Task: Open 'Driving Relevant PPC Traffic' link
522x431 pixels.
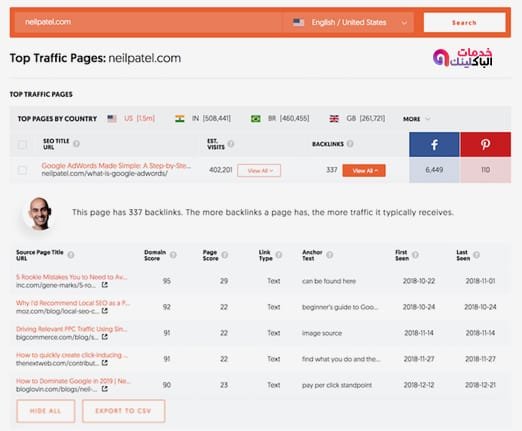Action: tap(71, 329)
